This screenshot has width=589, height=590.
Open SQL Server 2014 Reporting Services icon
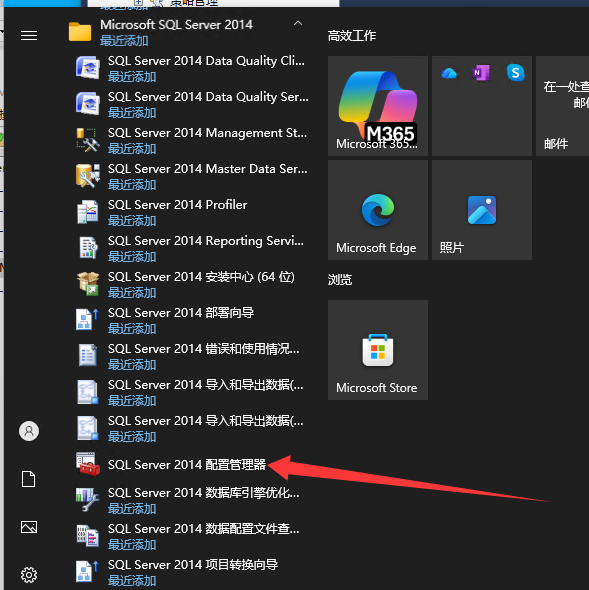(88, 248)
